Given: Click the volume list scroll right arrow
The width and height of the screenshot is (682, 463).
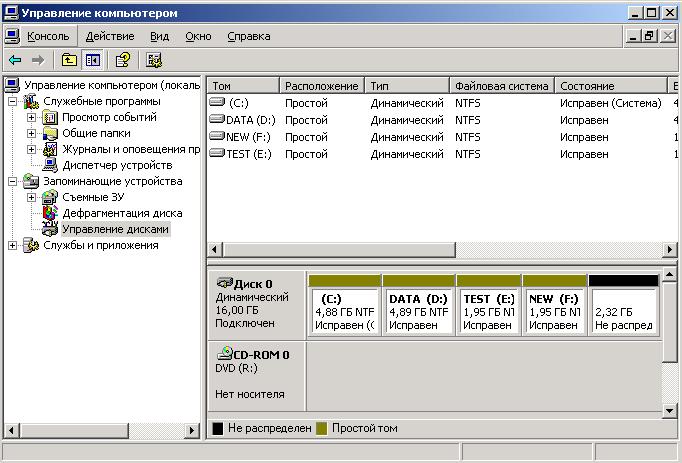Looking at the screenshot, I should (x=670, y=250).
